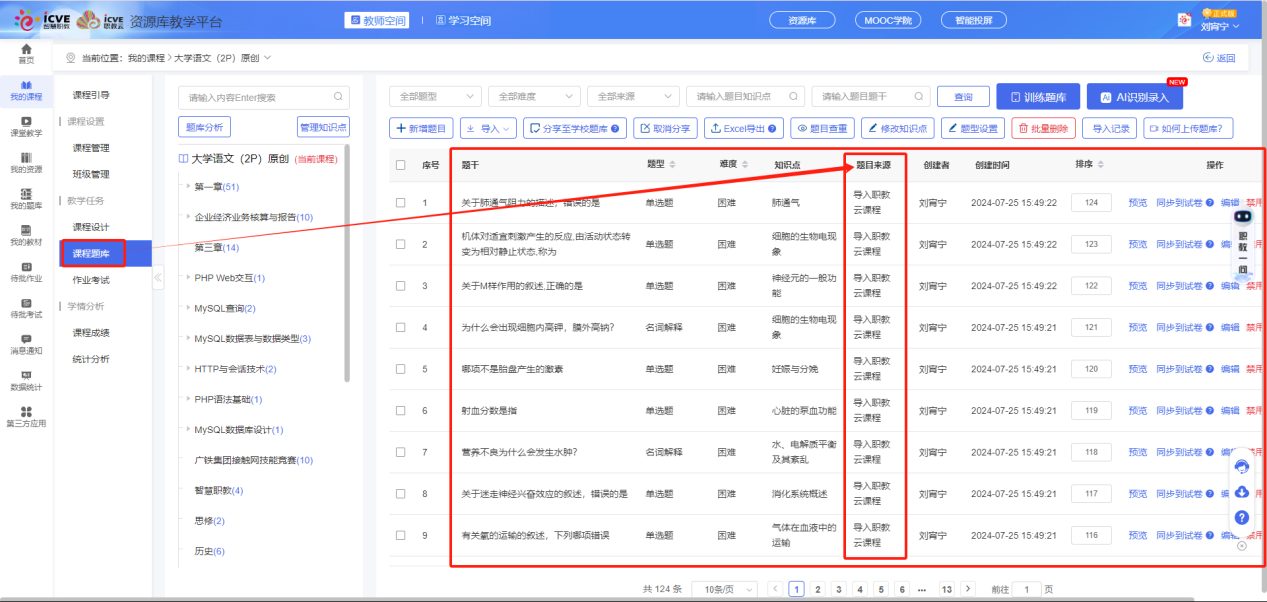The height and width of the screenshot is (602, 1267).
Task: Open 消息通知 in the left sidebar
Action: coord(26,344)
